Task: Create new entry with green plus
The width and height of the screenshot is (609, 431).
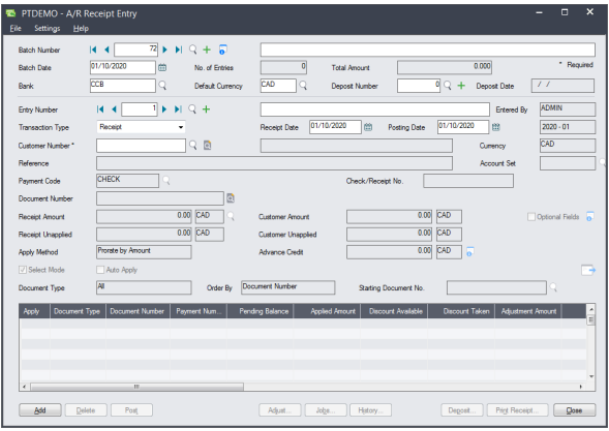Action: (x=206, y=109)
